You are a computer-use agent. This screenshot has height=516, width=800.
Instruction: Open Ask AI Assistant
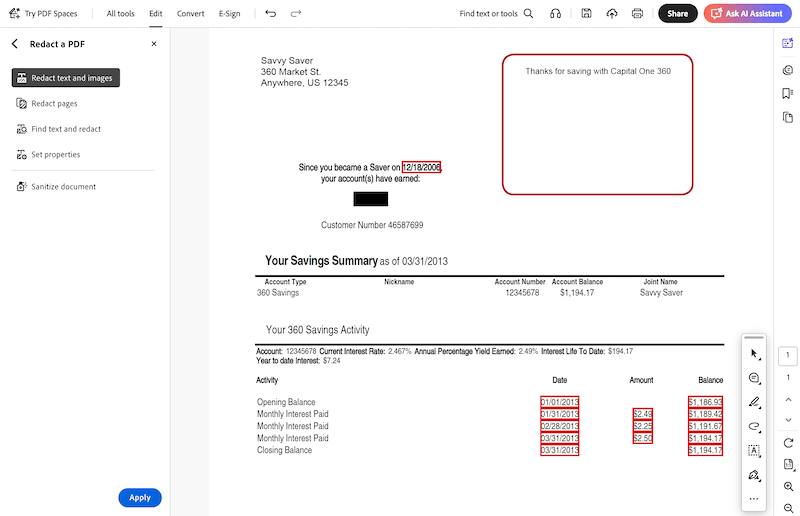[747, 14]
